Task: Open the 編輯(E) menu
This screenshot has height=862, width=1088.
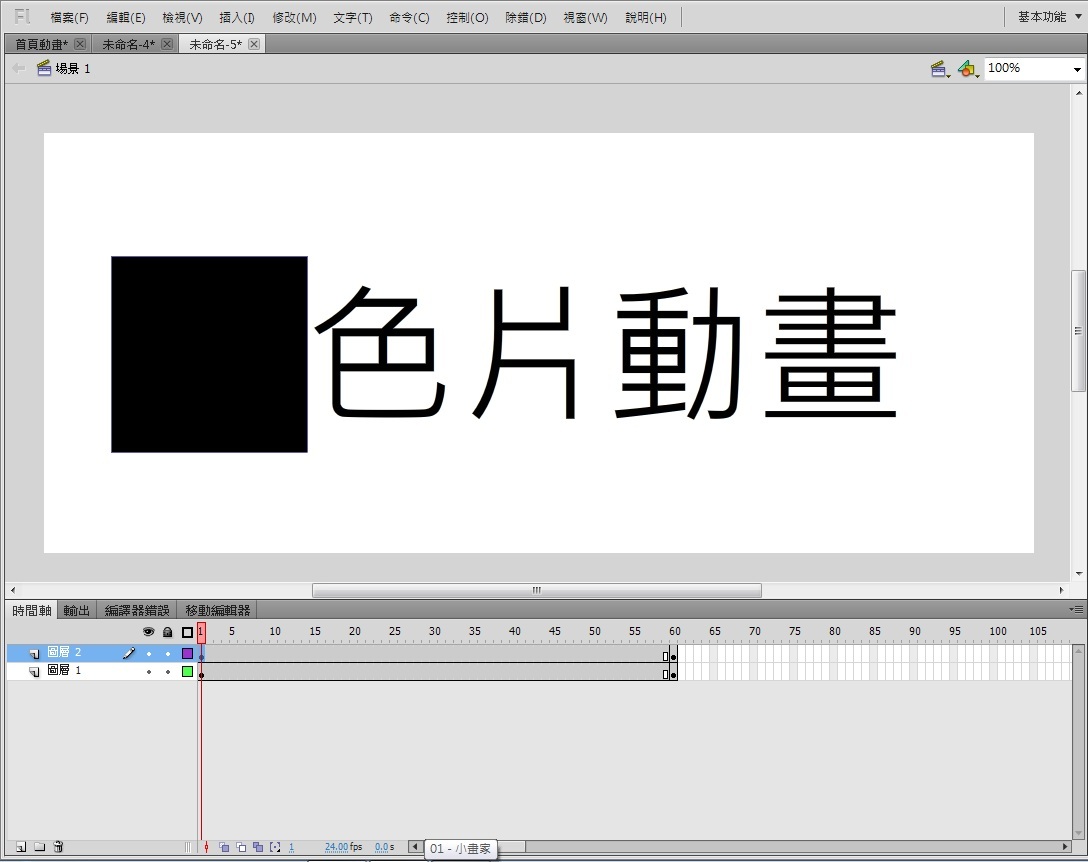Action: 126,17
